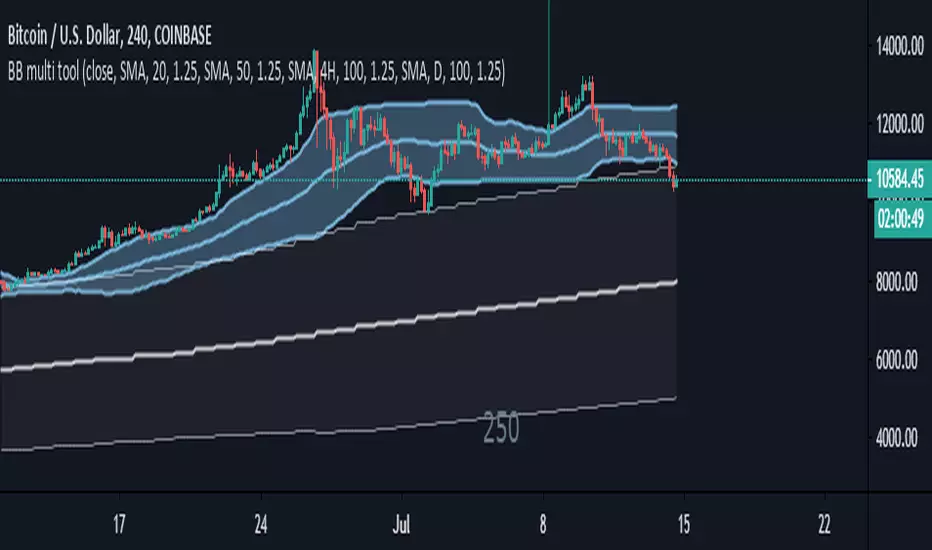
Task: Click the 4000.00 price axis label
Action: point(896,438)
